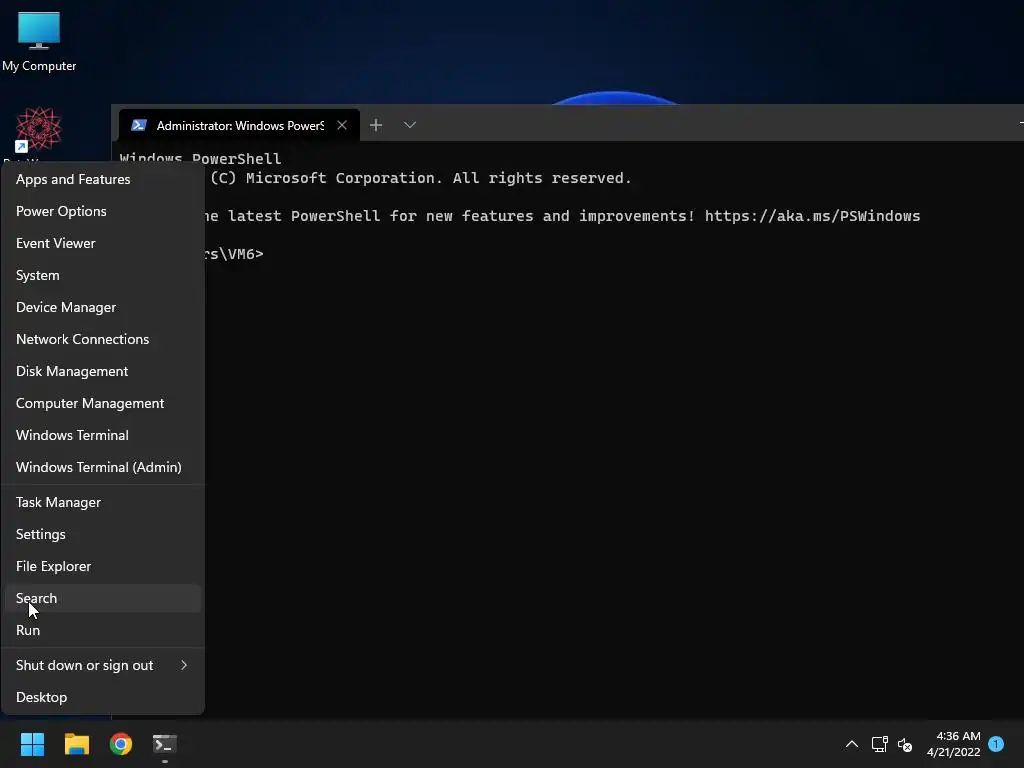Choose System in the context menu
Screen dimensions: 1024x768
tap(103, 275)
